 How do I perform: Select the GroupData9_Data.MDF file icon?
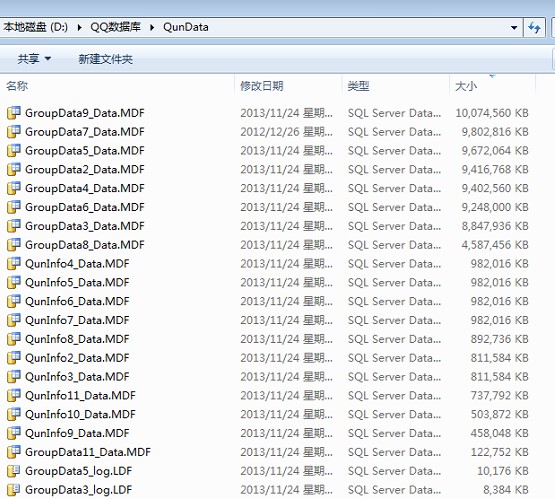click(x=13, y=113)
